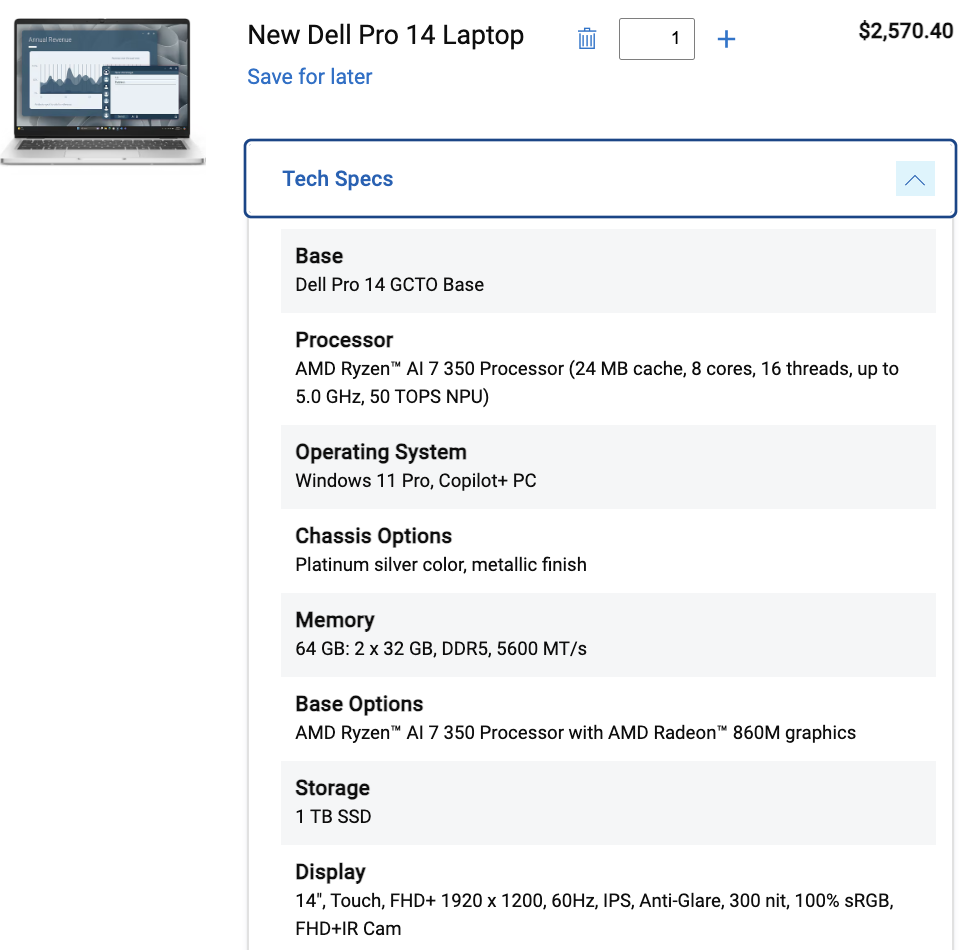Screen dimensions: 962x950
Task: Click the quantity input field
Action: click(657, 39)
